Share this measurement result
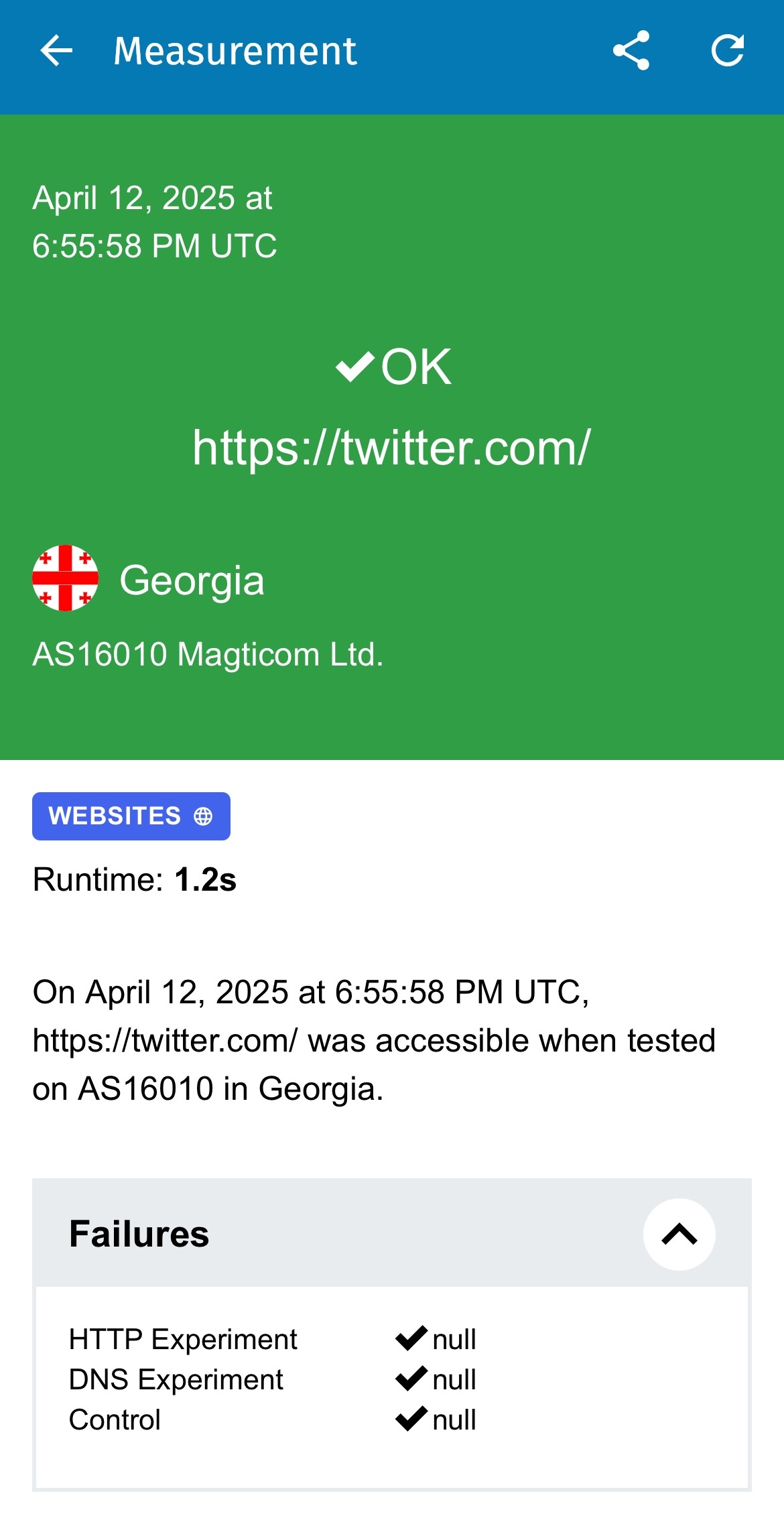 (x=631, y=51)
